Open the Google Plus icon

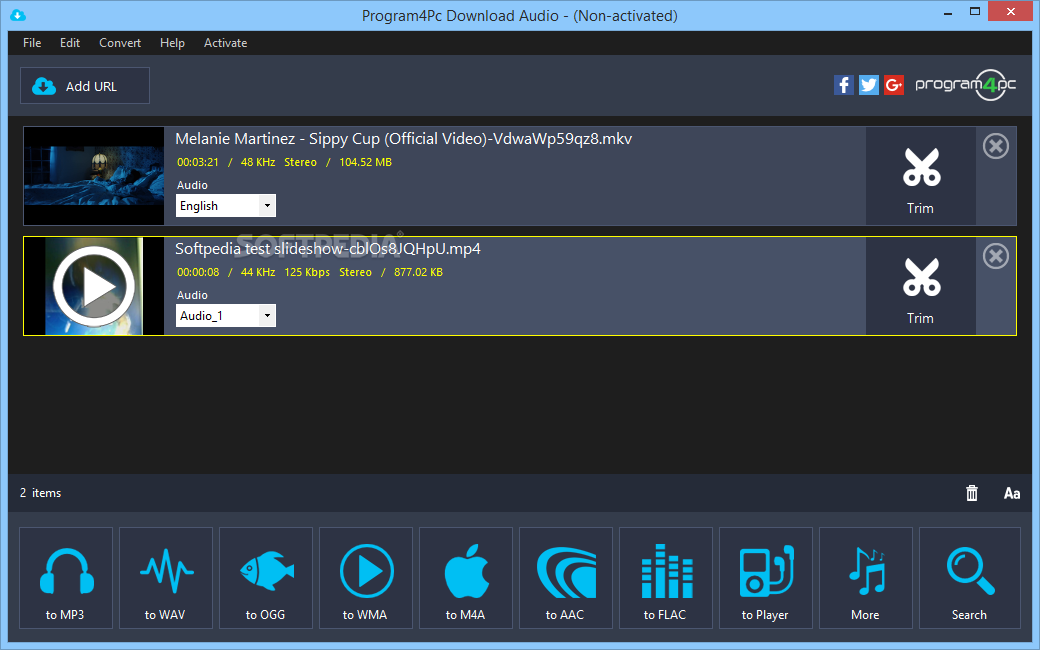point(894,85)
